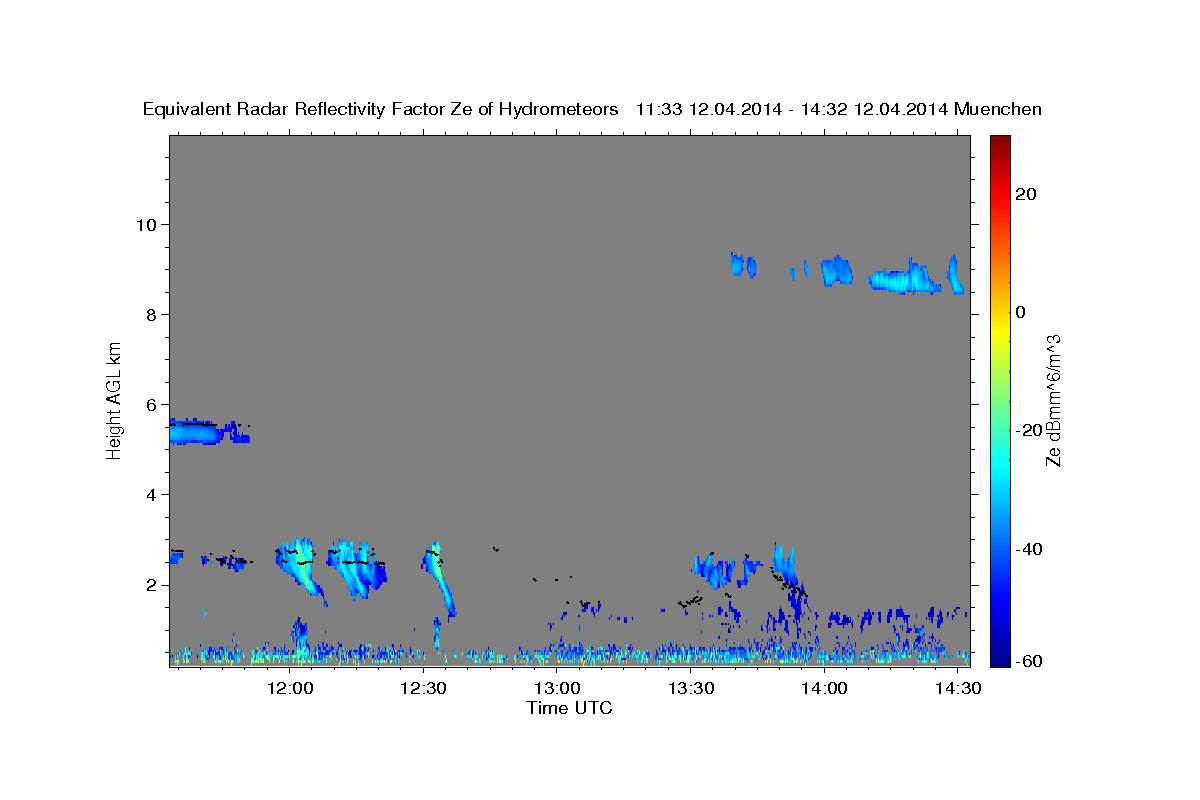This screenshot has height=800, width=1200.
Task: Click the dark red top of the colorbar
Action: pyautogui.click(x=1000, y=143)
